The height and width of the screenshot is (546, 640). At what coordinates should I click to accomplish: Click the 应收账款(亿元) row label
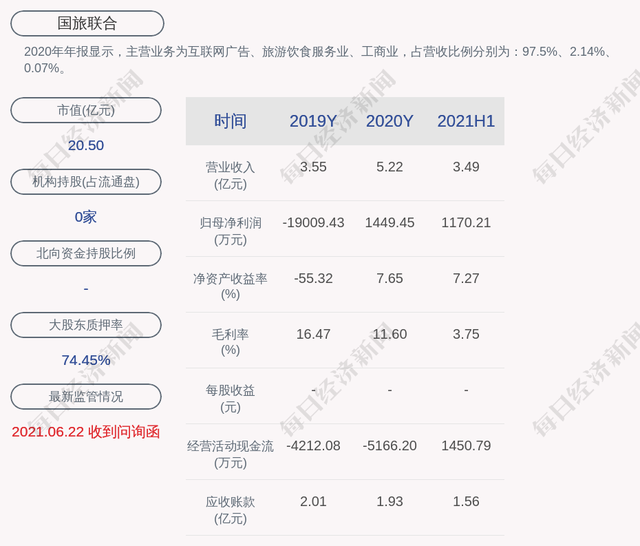point(230,510)
